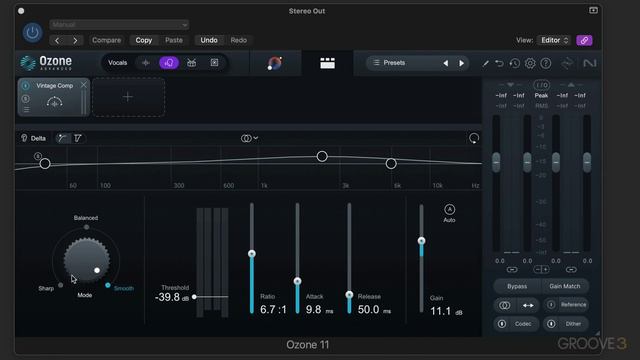Click the pencil edit icon in Ozone header

tap(485, 63)
